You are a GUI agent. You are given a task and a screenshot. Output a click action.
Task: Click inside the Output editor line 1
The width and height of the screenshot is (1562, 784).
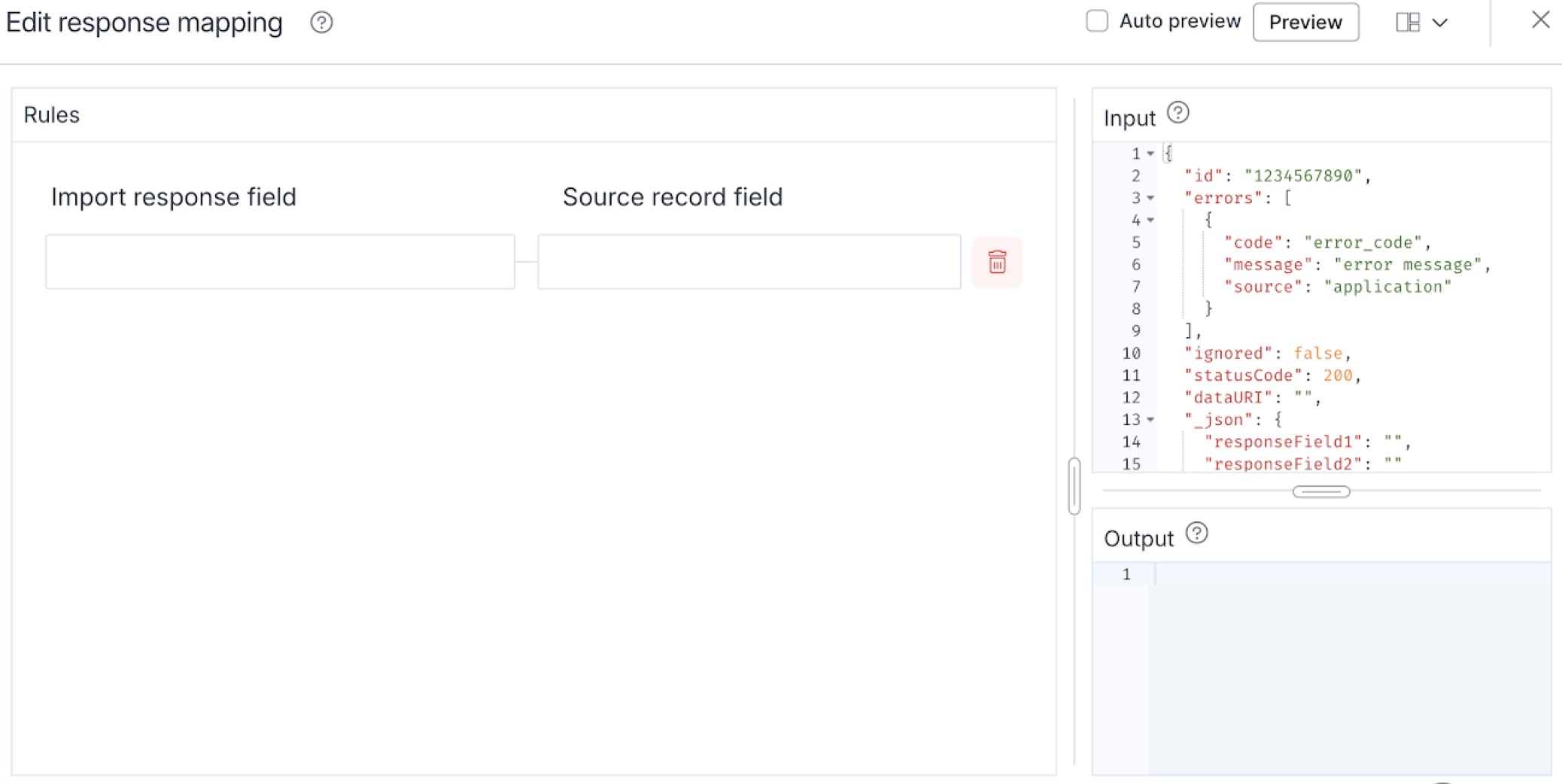pos(1352,574)
